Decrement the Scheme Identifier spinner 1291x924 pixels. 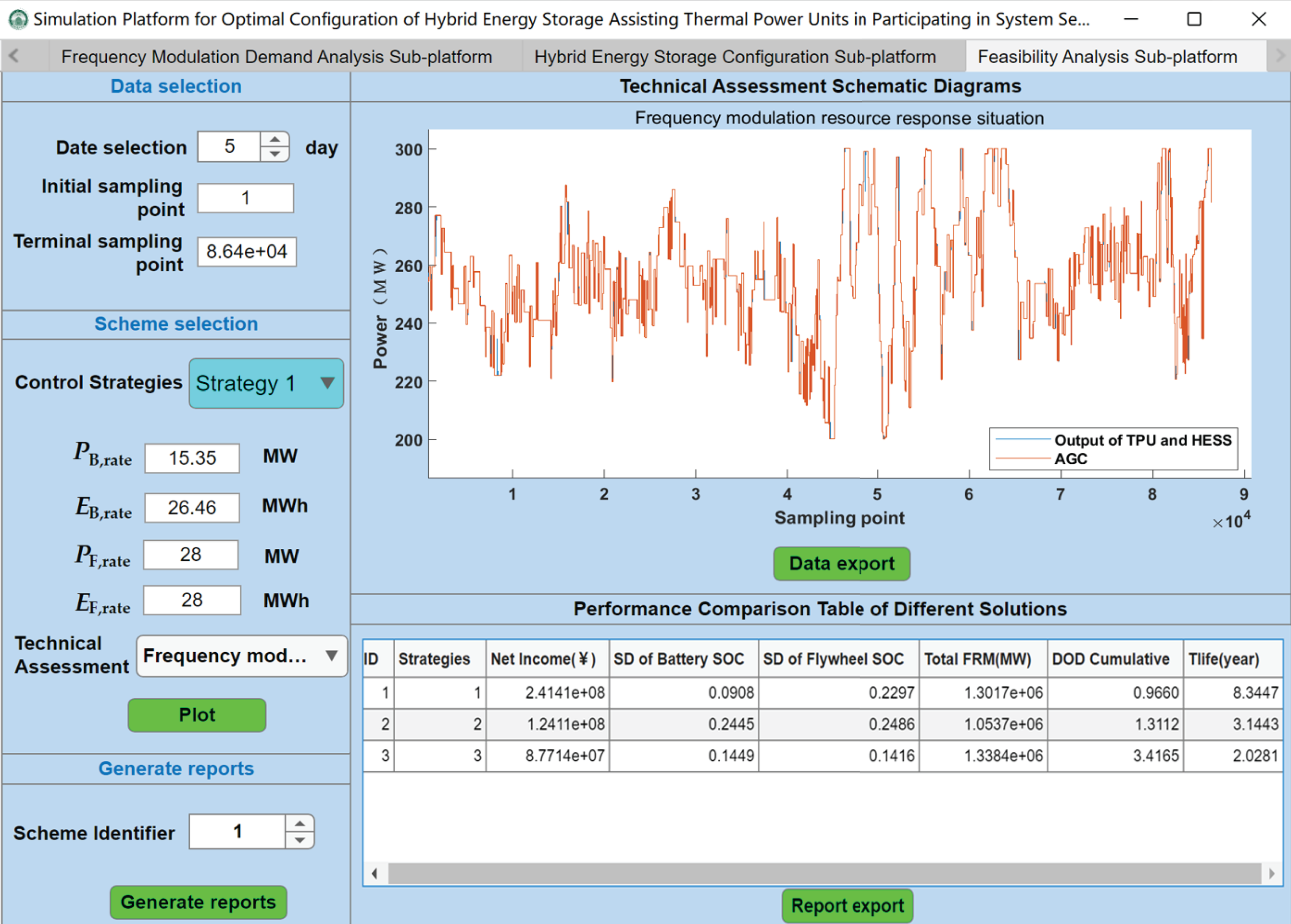click(299, 840)
